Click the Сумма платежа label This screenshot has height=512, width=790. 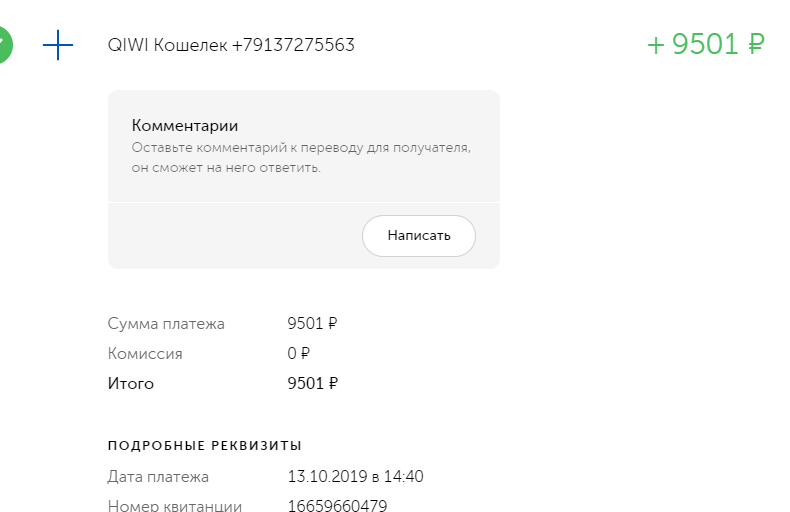click(x=166, y=324)
